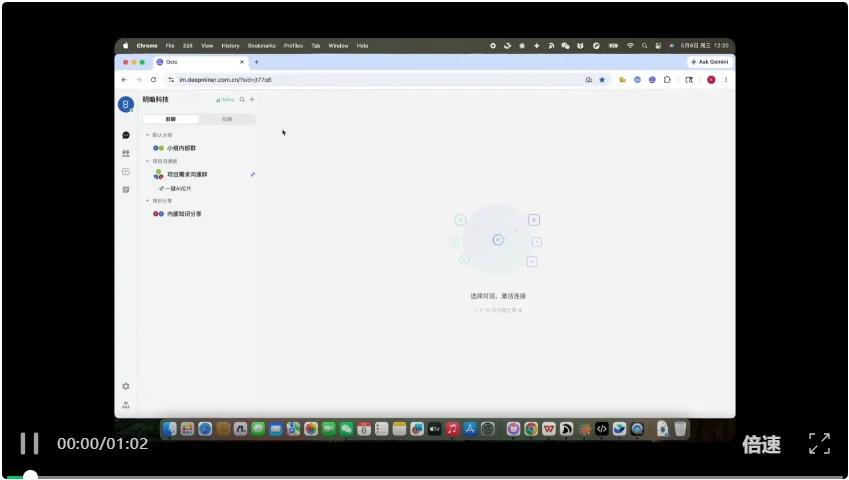Viewport: 849px width, 480px height.
Task: Open the App Store icon in Dock
Action: pyautogui.click(x=470, y=429)
